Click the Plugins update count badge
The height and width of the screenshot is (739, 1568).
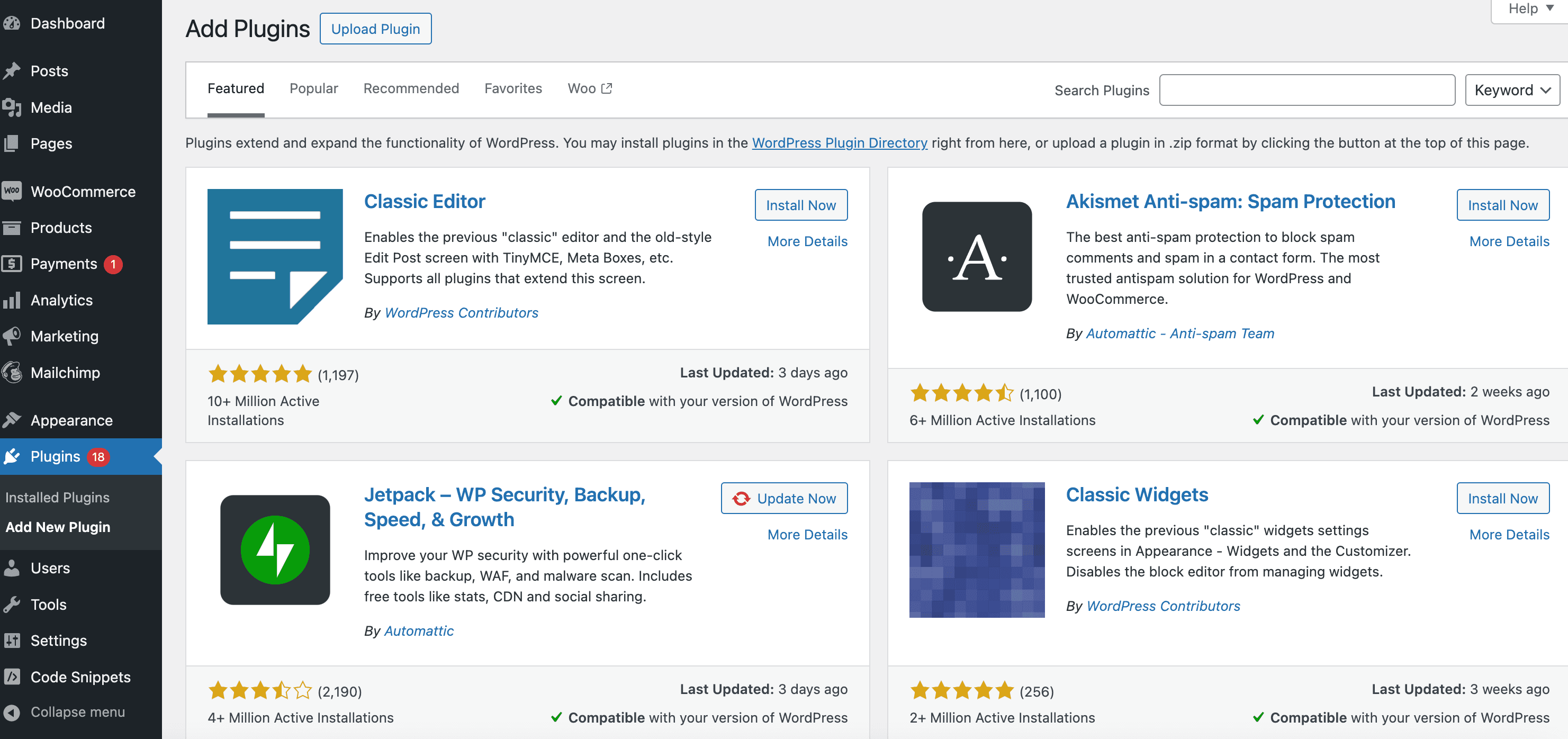tap(98, 456)
